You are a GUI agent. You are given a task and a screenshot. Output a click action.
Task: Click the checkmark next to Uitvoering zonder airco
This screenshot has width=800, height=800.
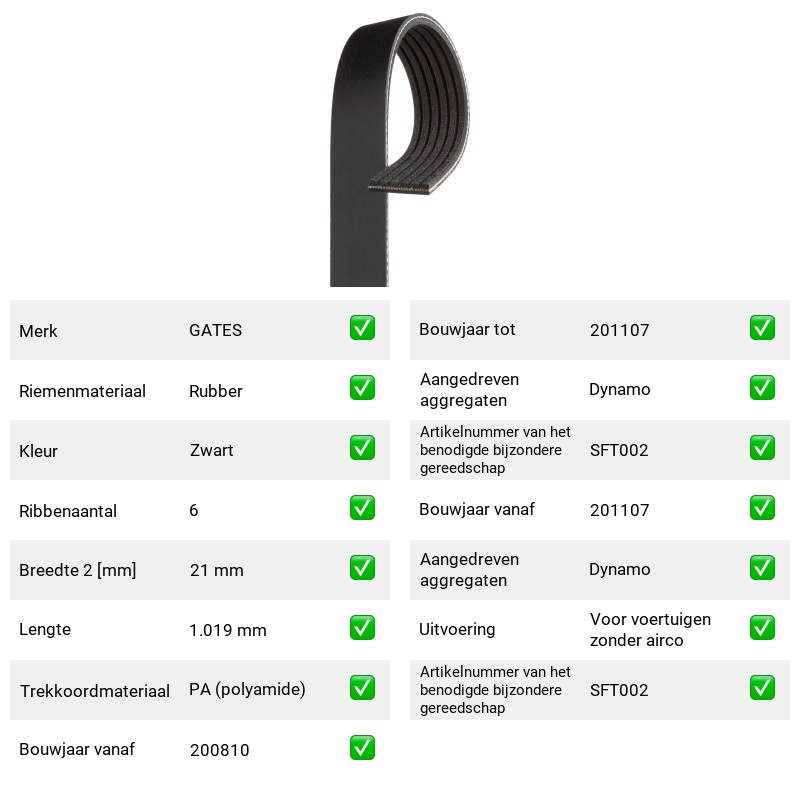click(x=762, y=628)
